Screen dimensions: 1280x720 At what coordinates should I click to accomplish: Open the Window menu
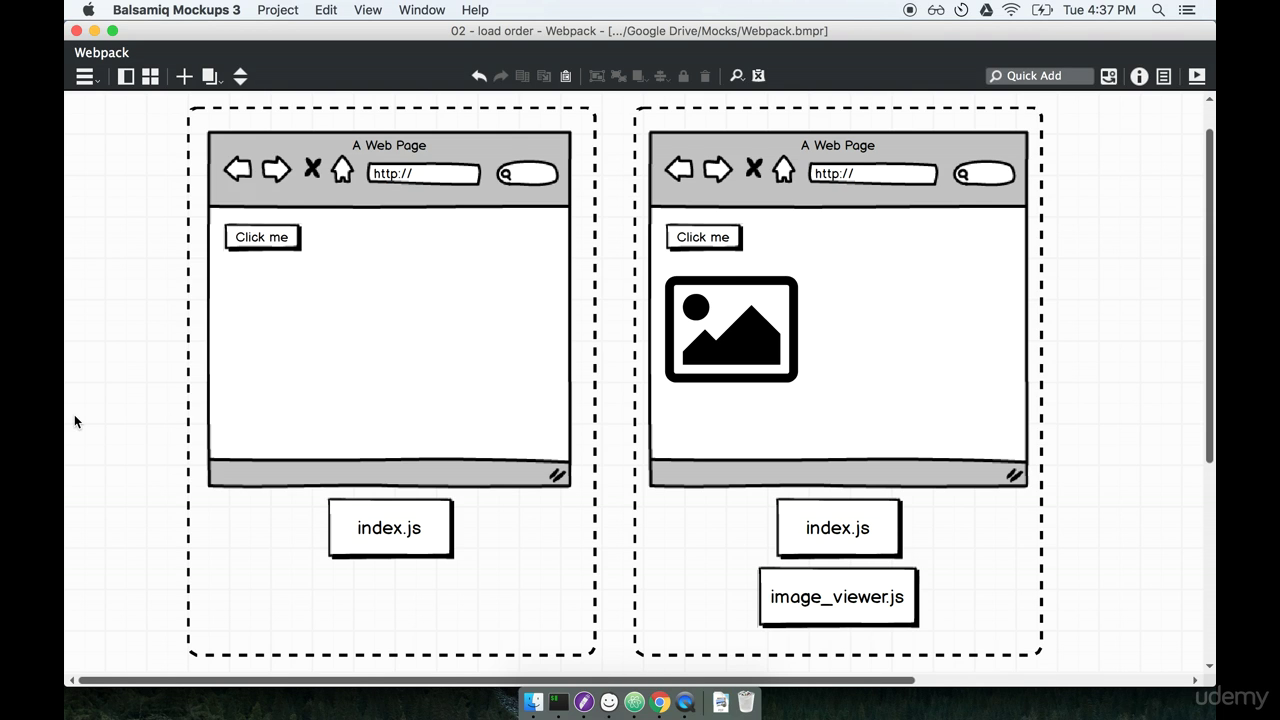[x=421, y=10]
